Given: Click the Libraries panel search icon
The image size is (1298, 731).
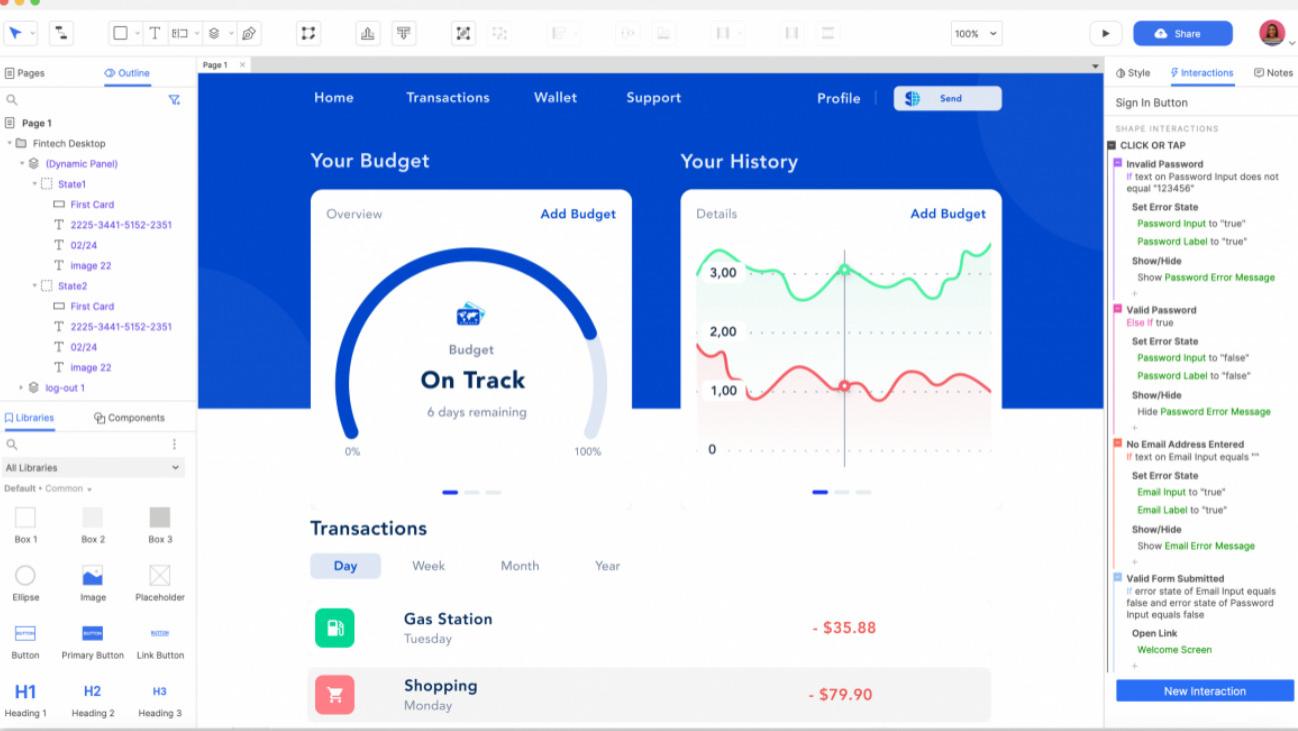Looking at the screenshot, I should point(12,444).
